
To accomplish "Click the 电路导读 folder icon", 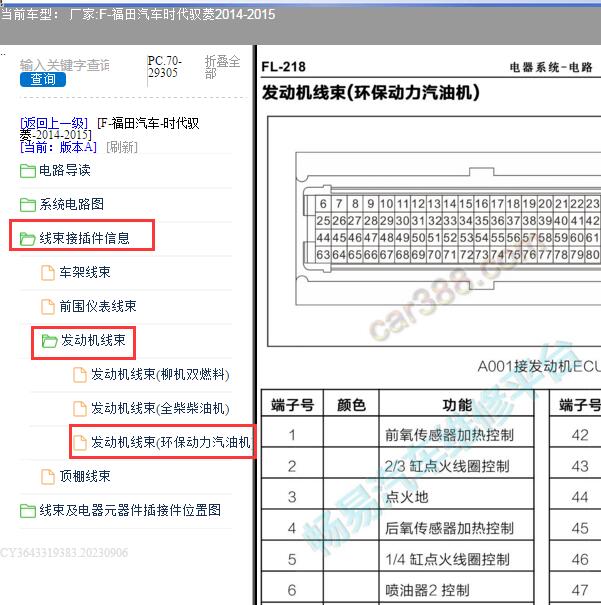I will click(x=28, y=171).
